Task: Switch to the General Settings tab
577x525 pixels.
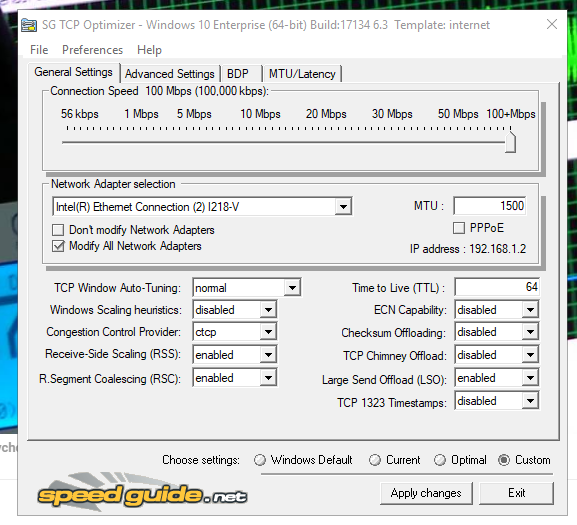Action: pyautogui.click(x=74, y=72)
